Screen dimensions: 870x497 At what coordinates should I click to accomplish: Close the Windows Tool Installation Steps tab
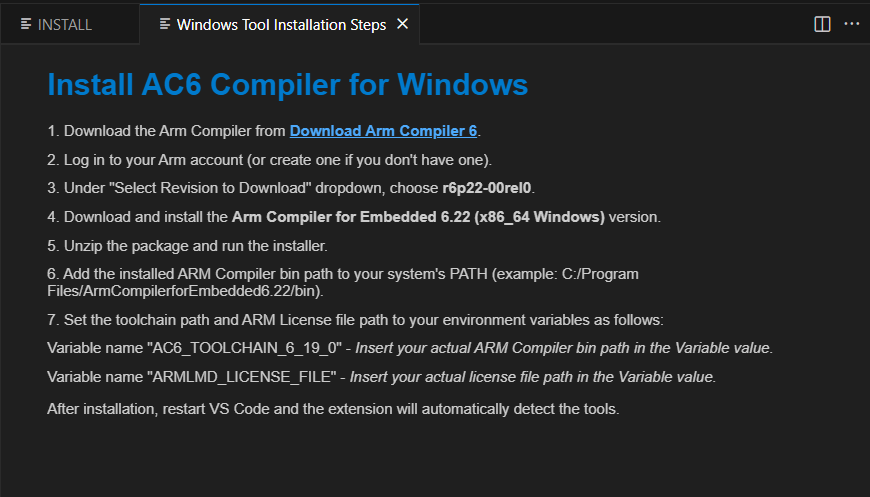[x=403, y=24]
